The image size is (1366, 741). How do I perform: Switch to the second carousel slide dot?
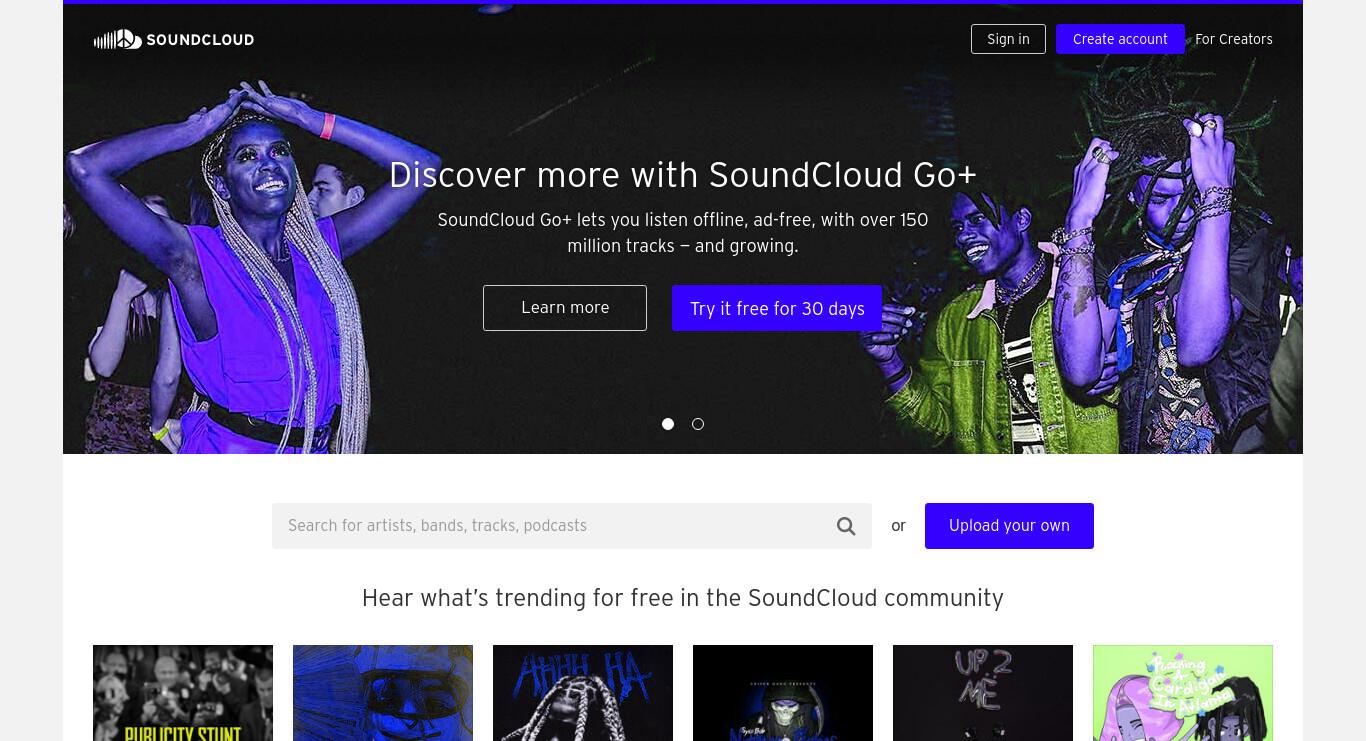click(x=698, y=424)
